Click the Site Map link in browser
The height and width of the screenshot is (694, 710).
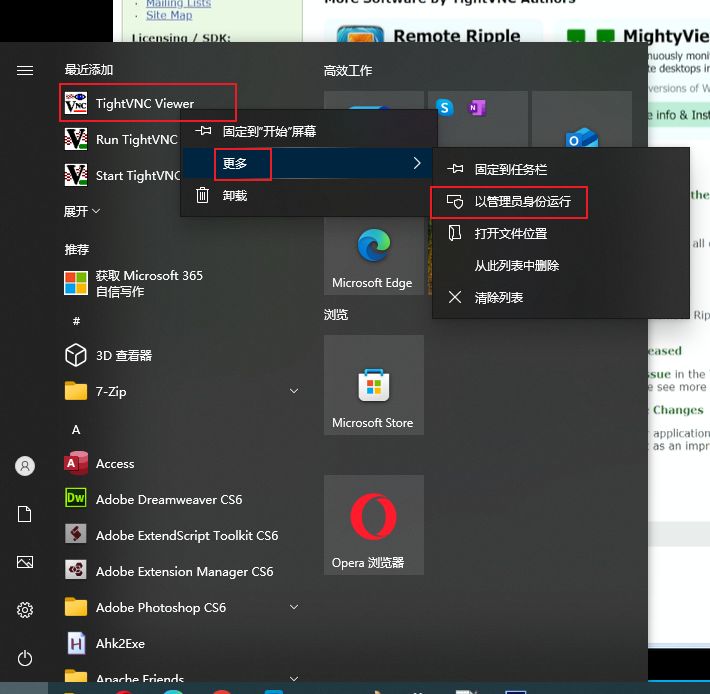169,15
